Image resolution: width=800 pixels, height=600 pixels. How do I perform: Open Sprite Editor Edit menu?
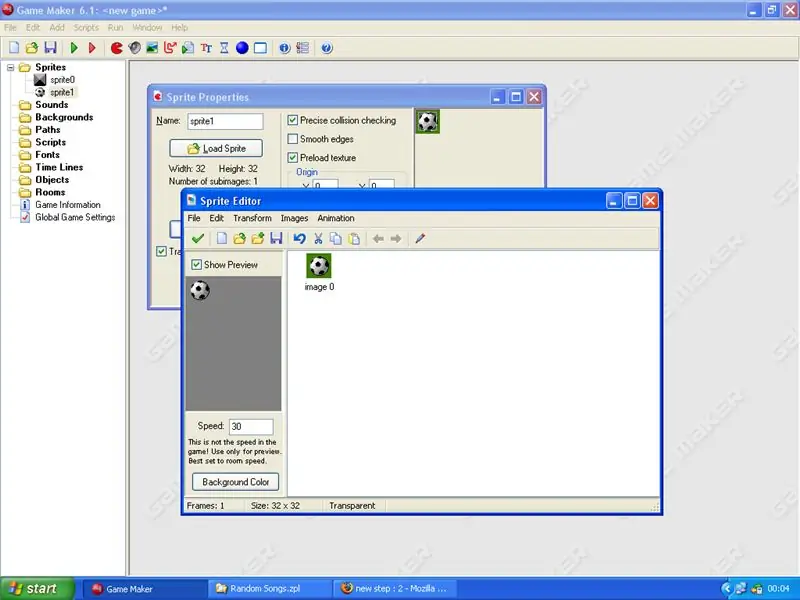[216, 218]
